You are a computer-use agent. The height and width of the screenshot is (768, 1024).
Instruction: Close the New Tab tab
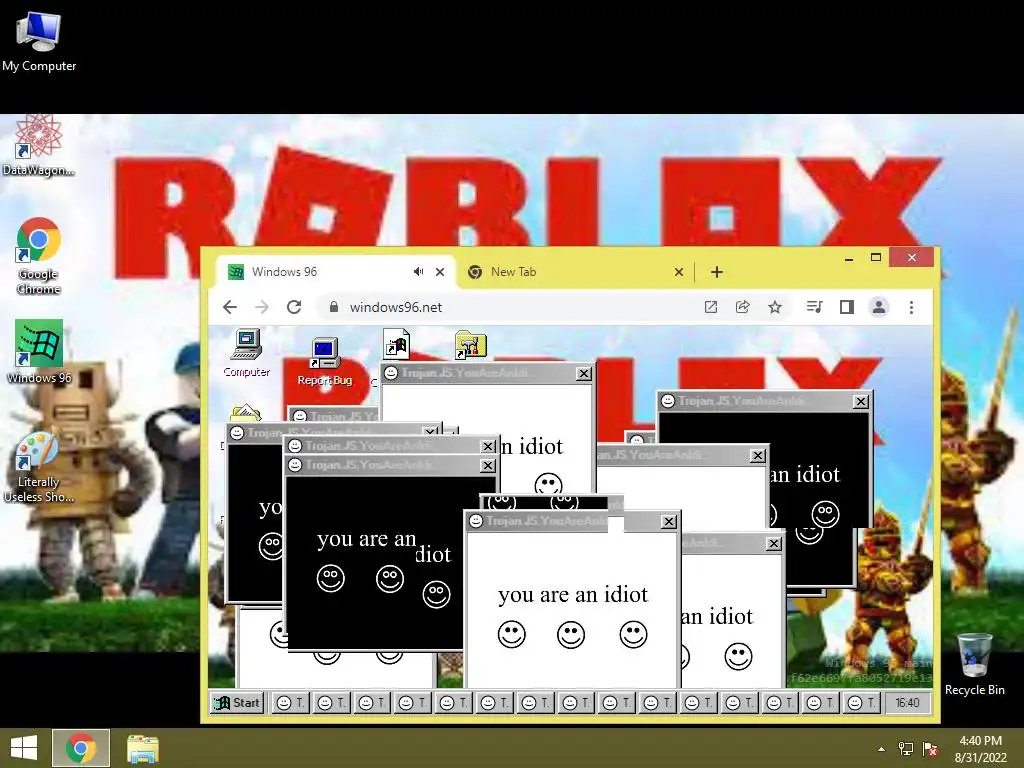tap(679, 272)
